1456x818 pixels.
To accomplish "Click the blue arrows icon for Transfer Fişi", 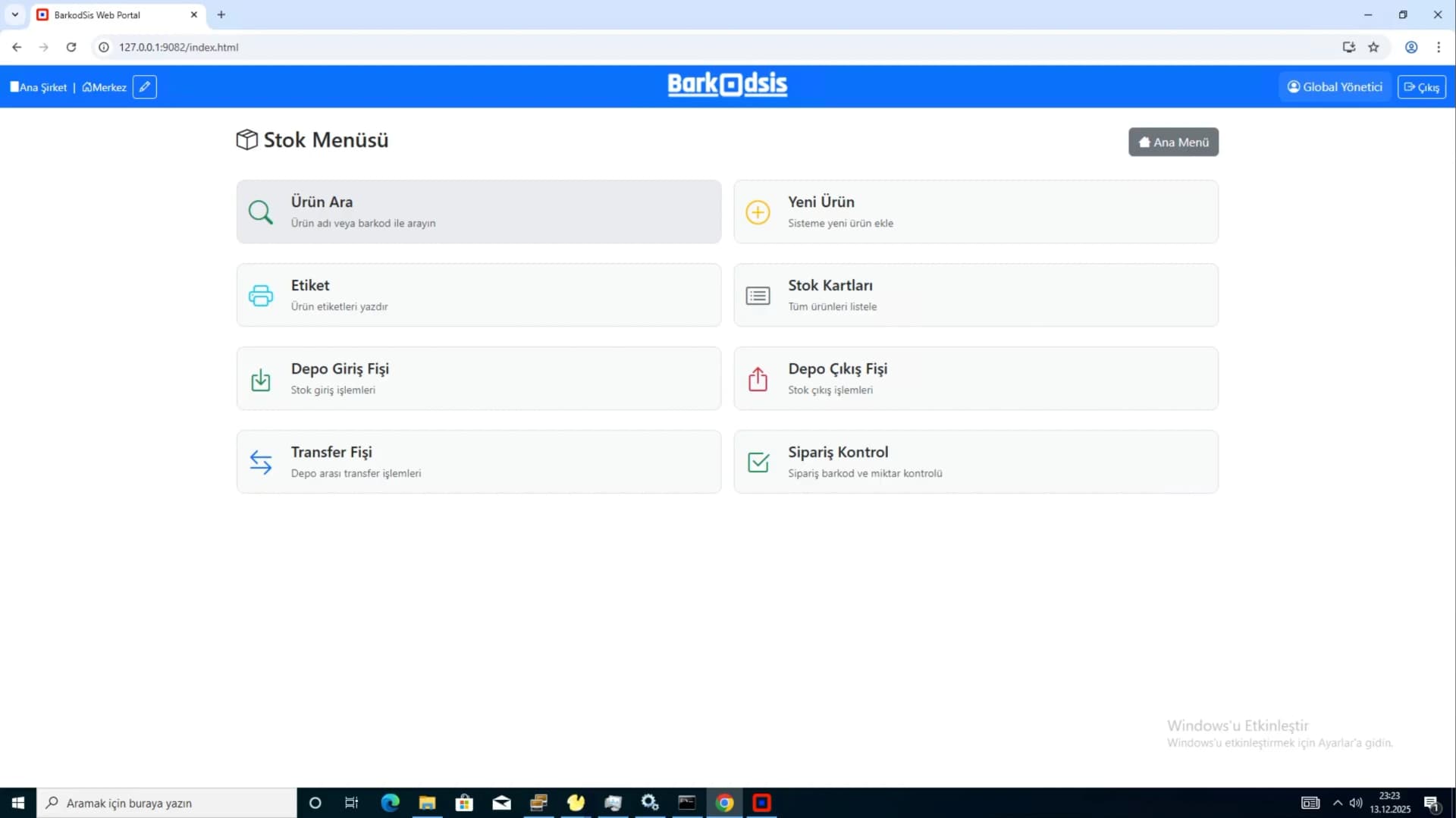I will click(x=260, y=462).
